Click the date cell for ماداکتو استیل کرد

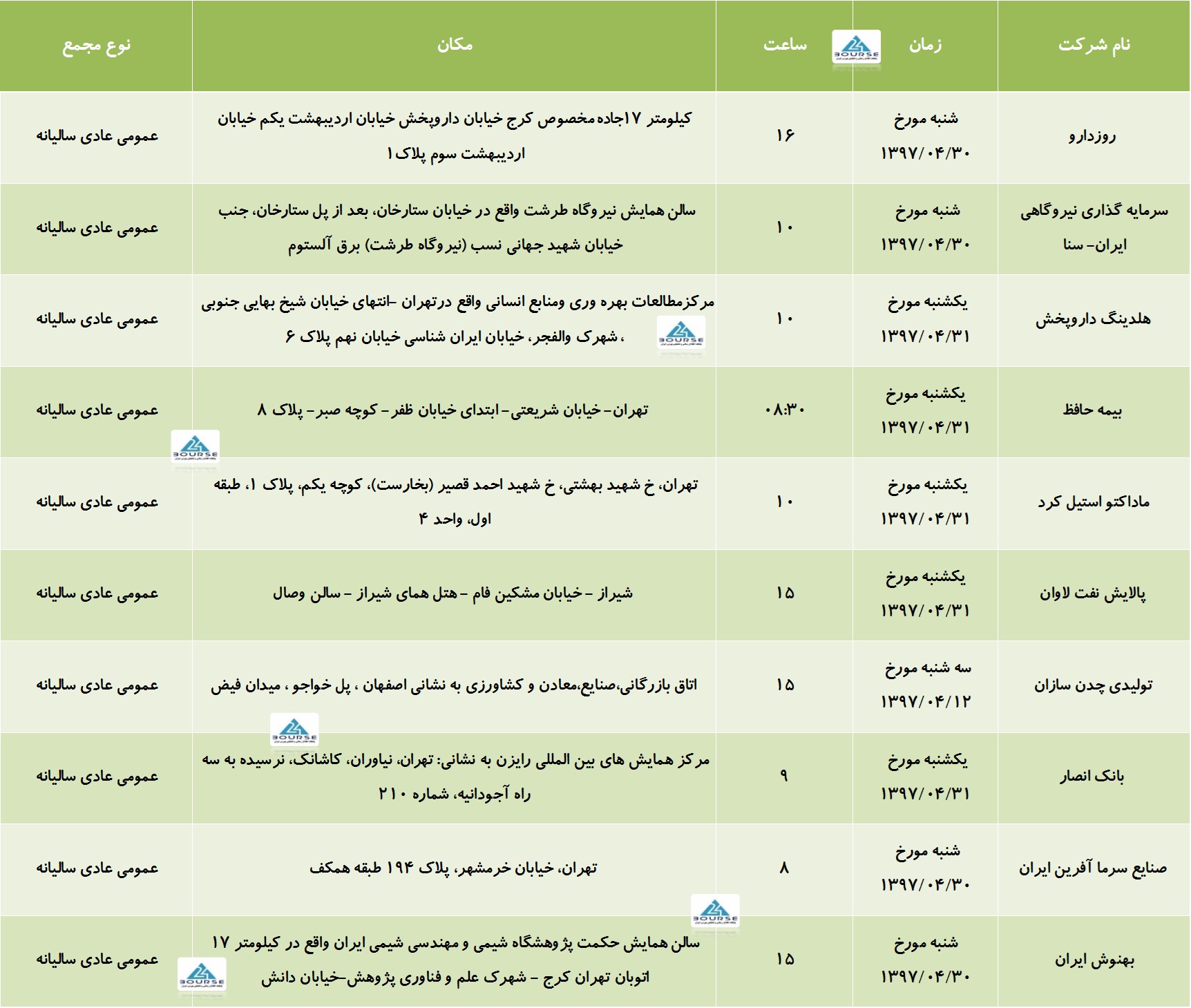coord(926,502)
